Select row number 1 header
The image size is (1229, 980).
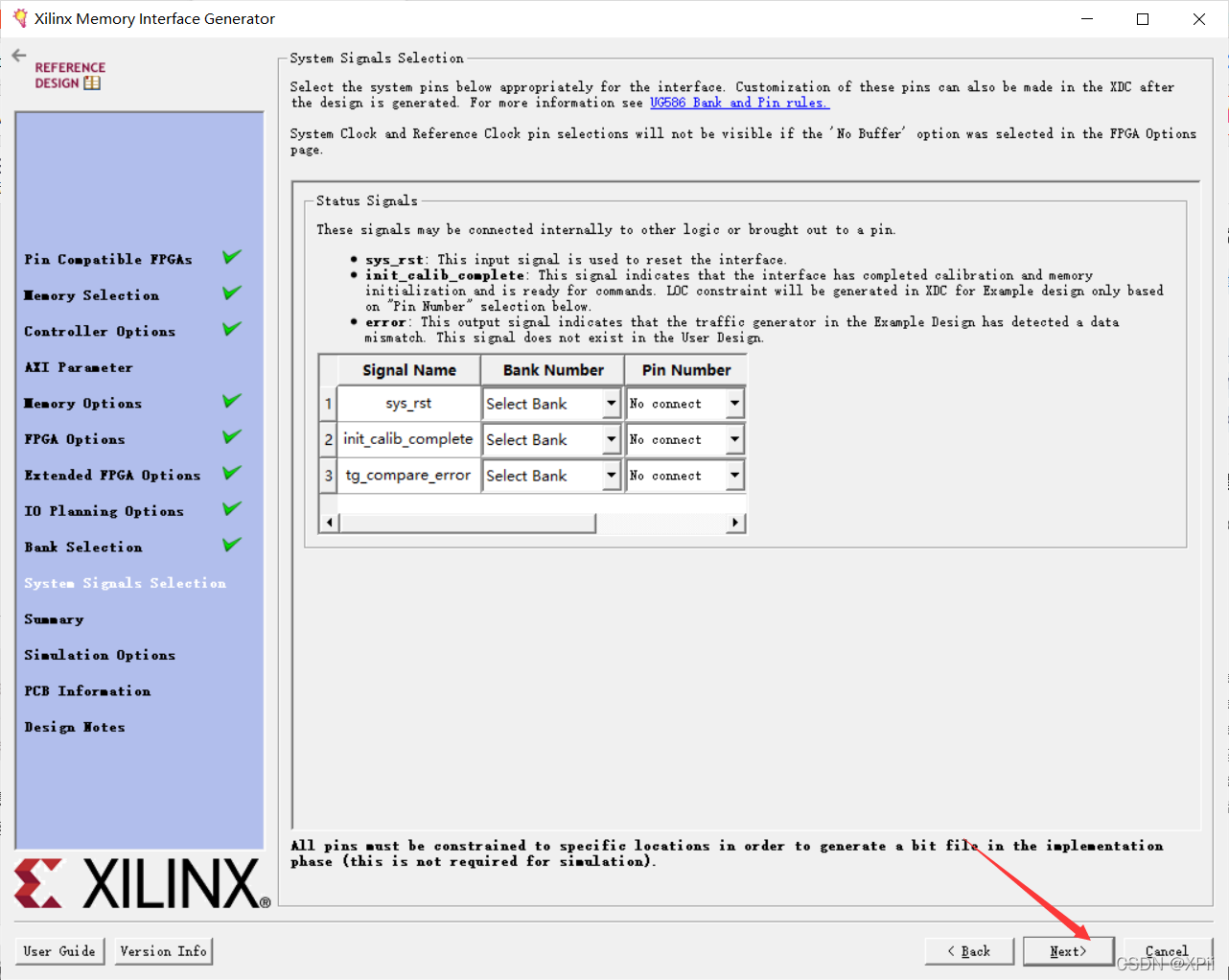[x=328, y=404]
